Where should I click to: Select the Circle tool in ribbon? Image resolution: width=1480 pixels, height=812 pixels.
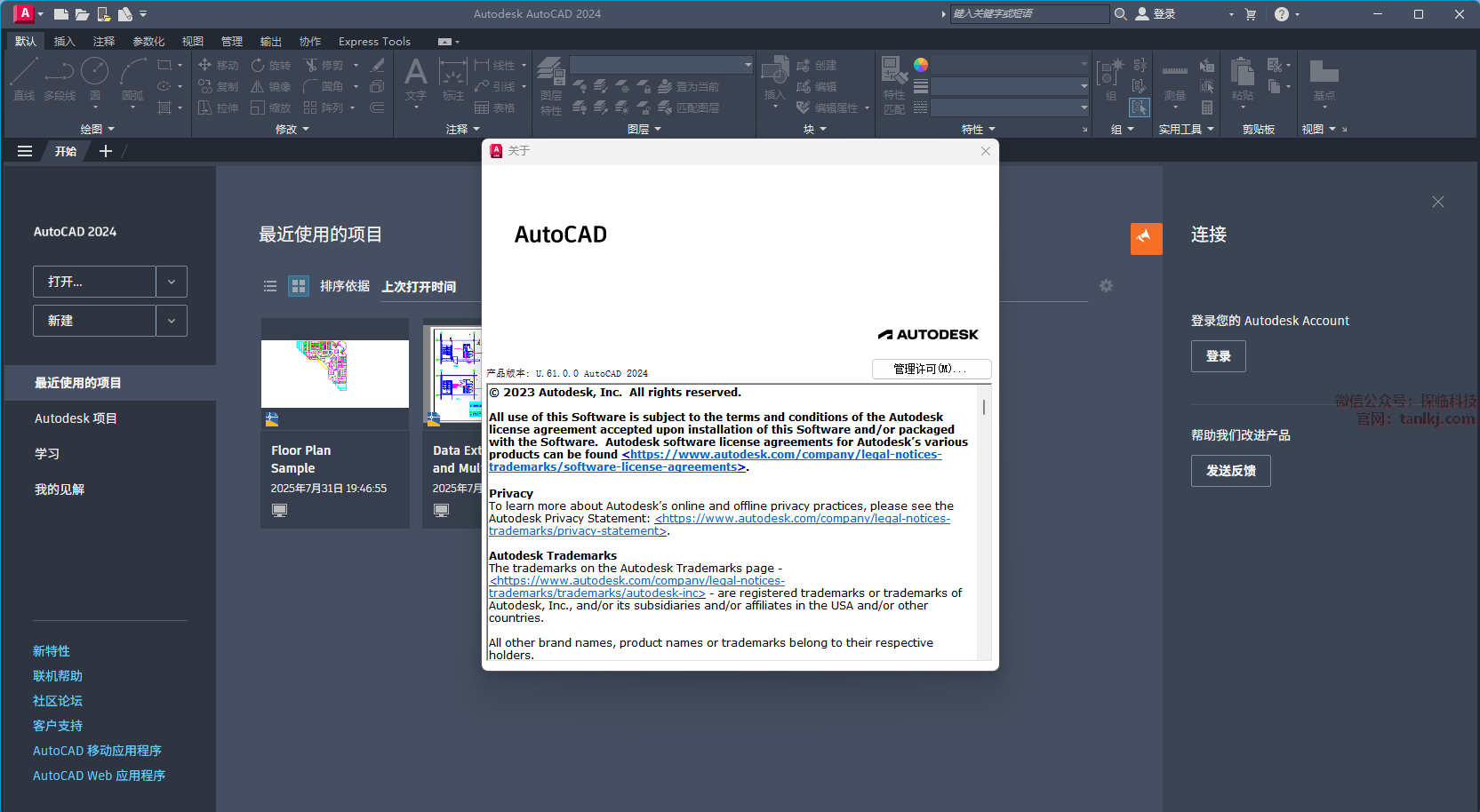[x=94, y=76]
